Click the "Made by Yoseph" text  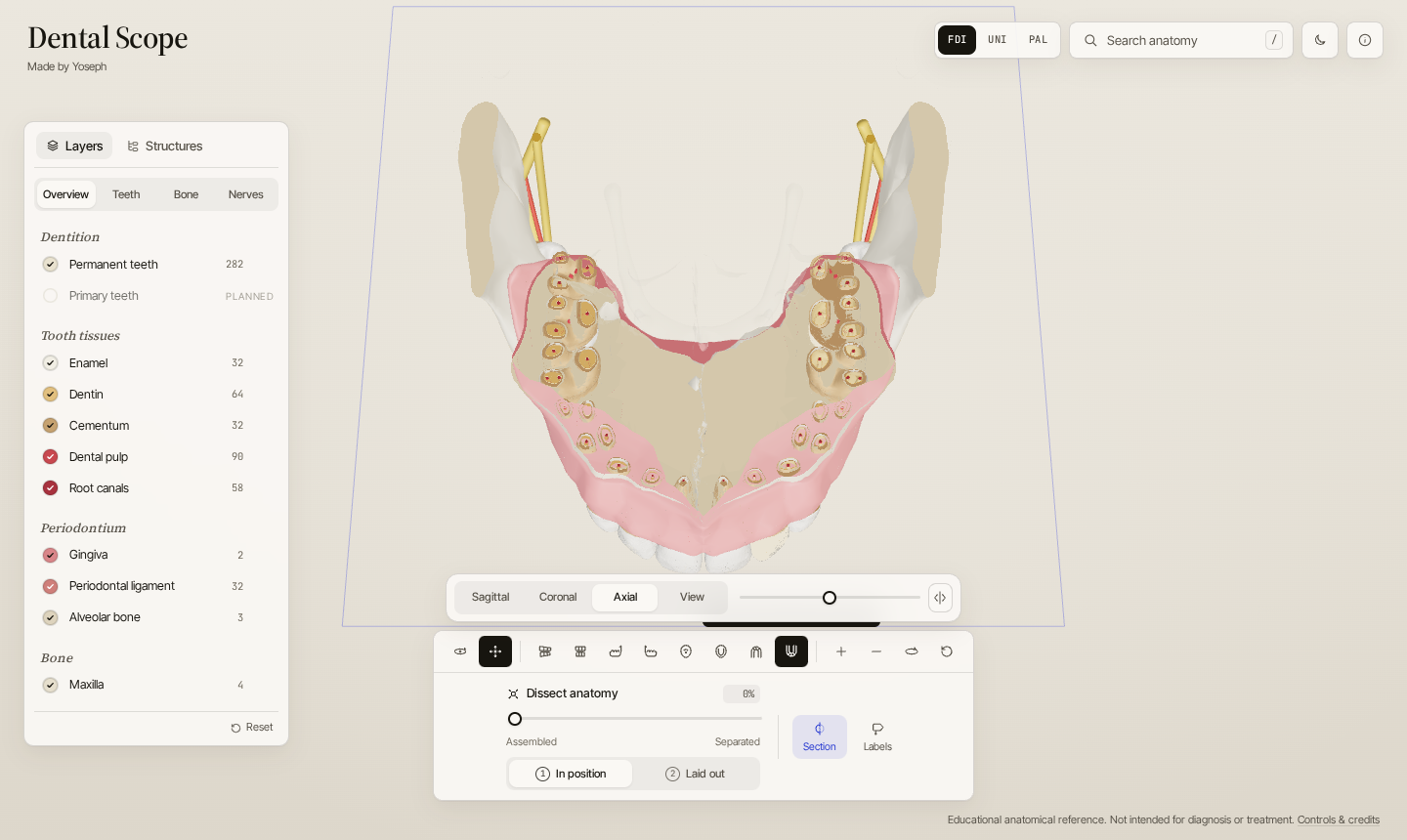[x=67, y=66]
